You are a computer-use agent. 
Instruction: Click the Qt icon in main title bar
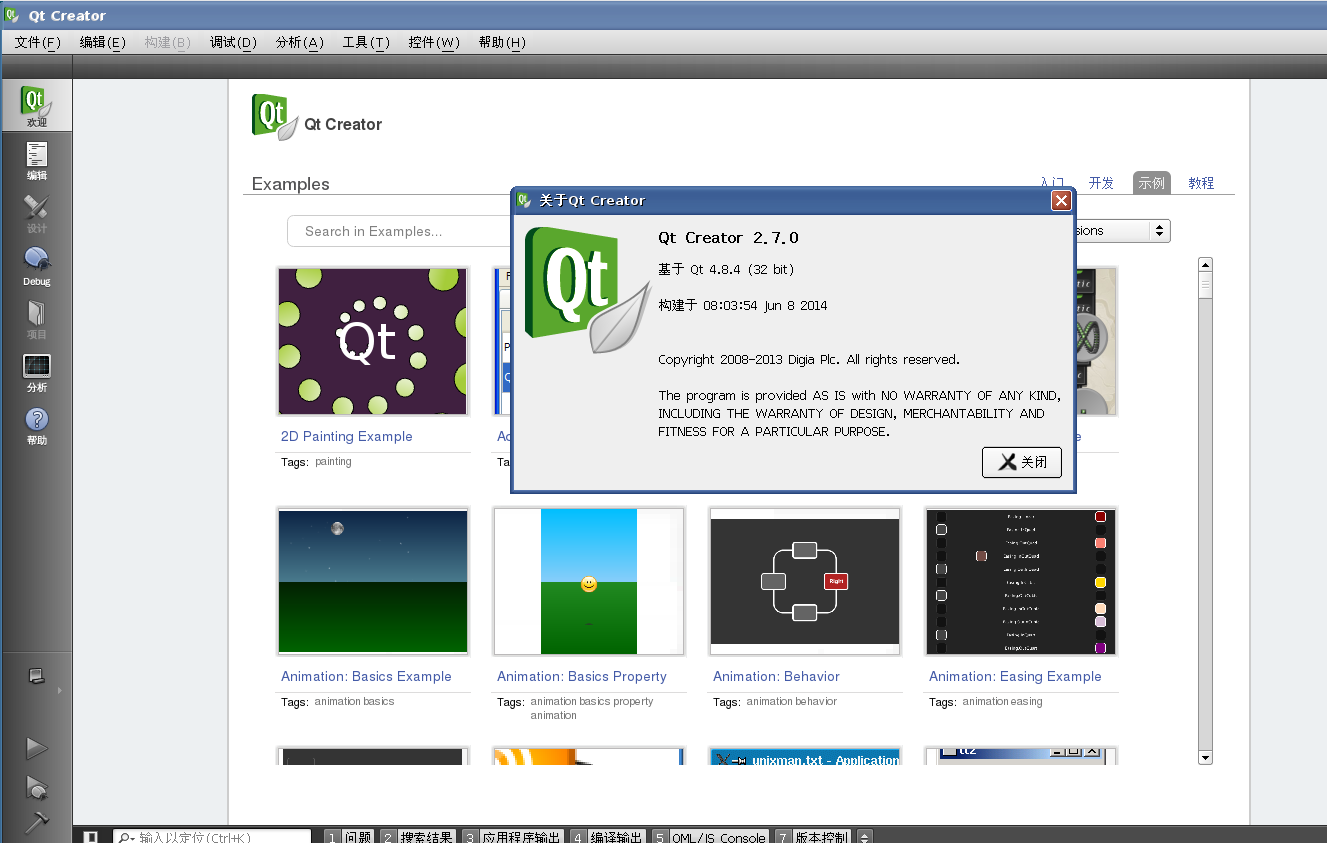[x=11, y=15]
